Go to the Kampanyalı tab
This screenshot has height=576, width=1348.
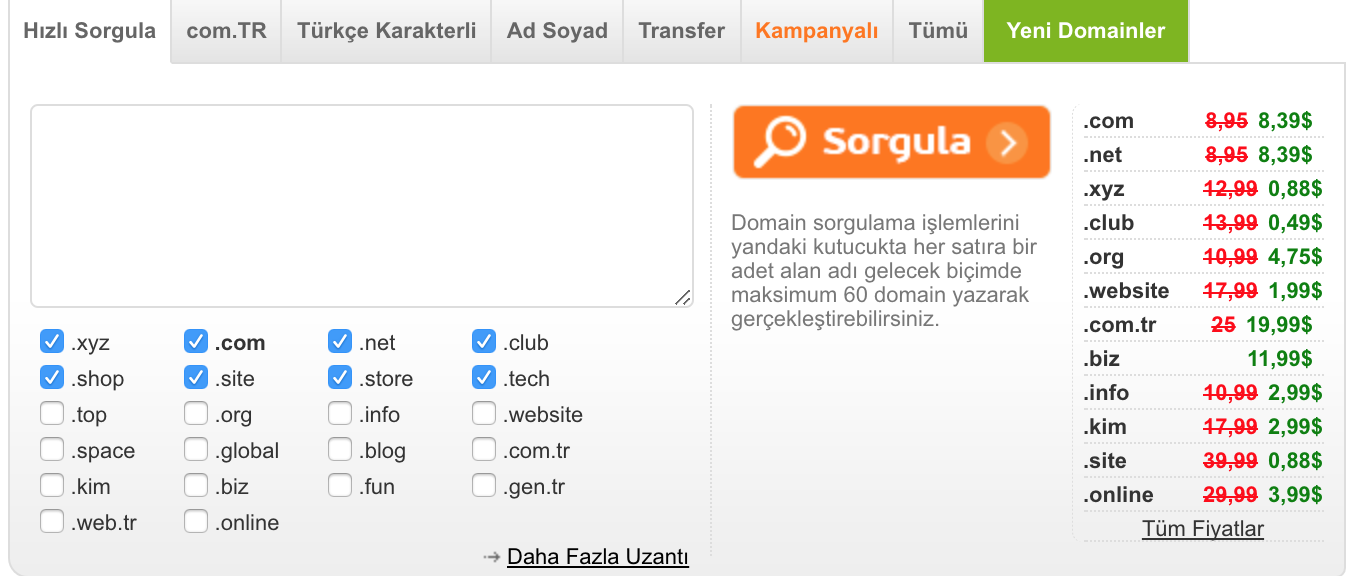(x=817, y=31)
